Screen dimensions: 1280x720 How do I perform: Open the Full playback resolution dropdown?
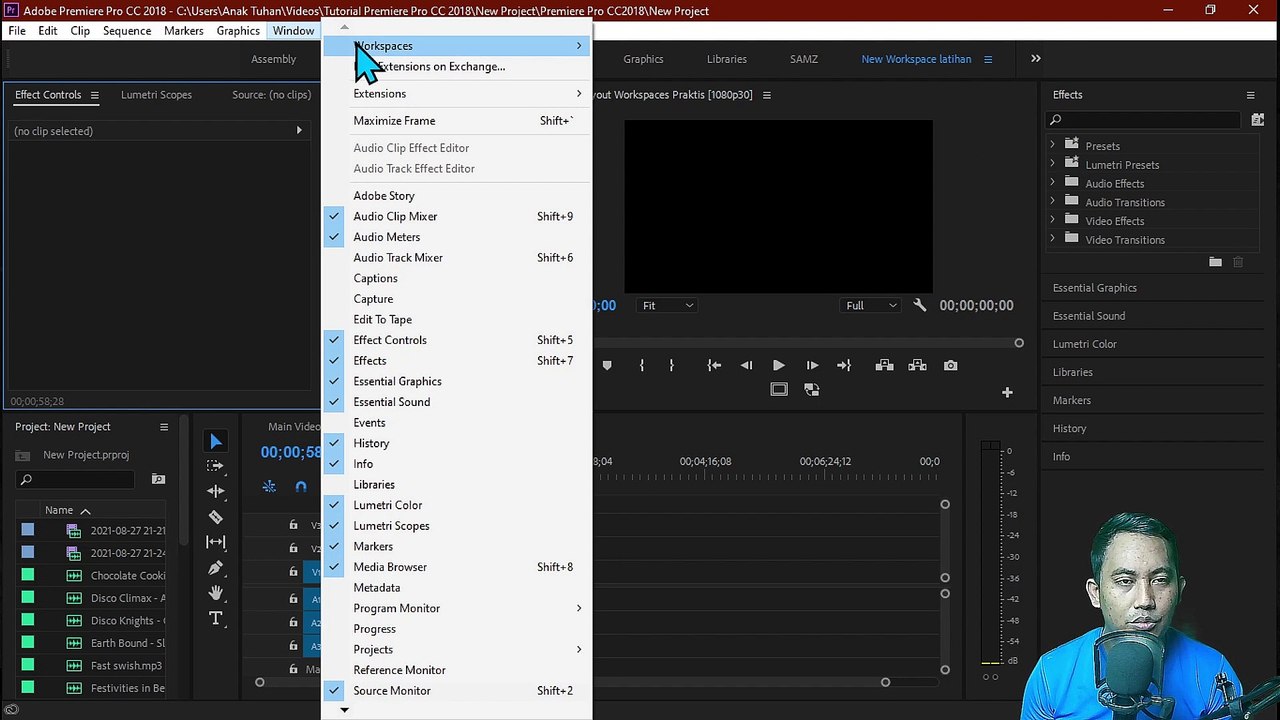(x=871, y=305)
